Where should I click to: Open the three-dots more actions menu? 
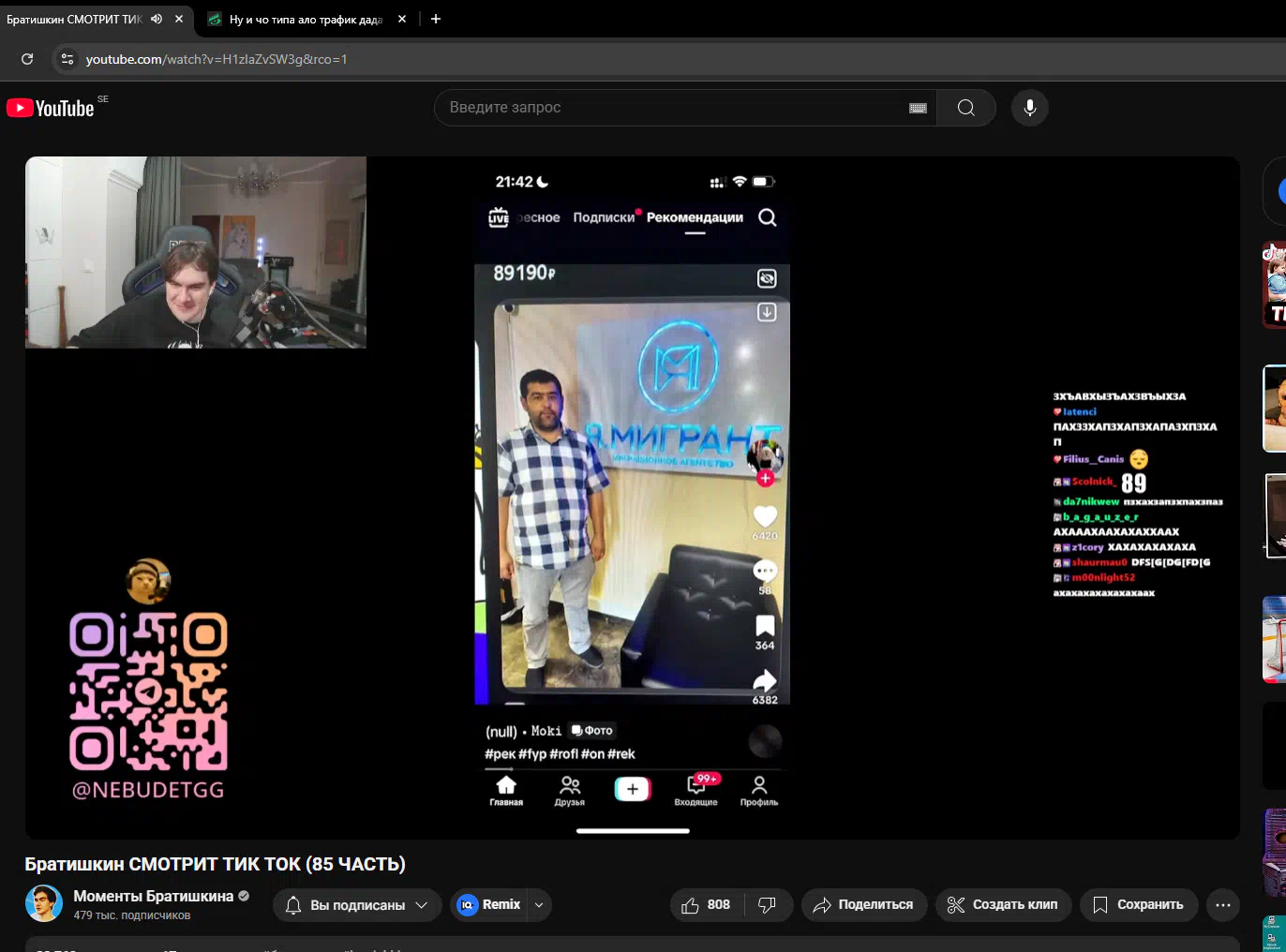tap(1223, 905)
